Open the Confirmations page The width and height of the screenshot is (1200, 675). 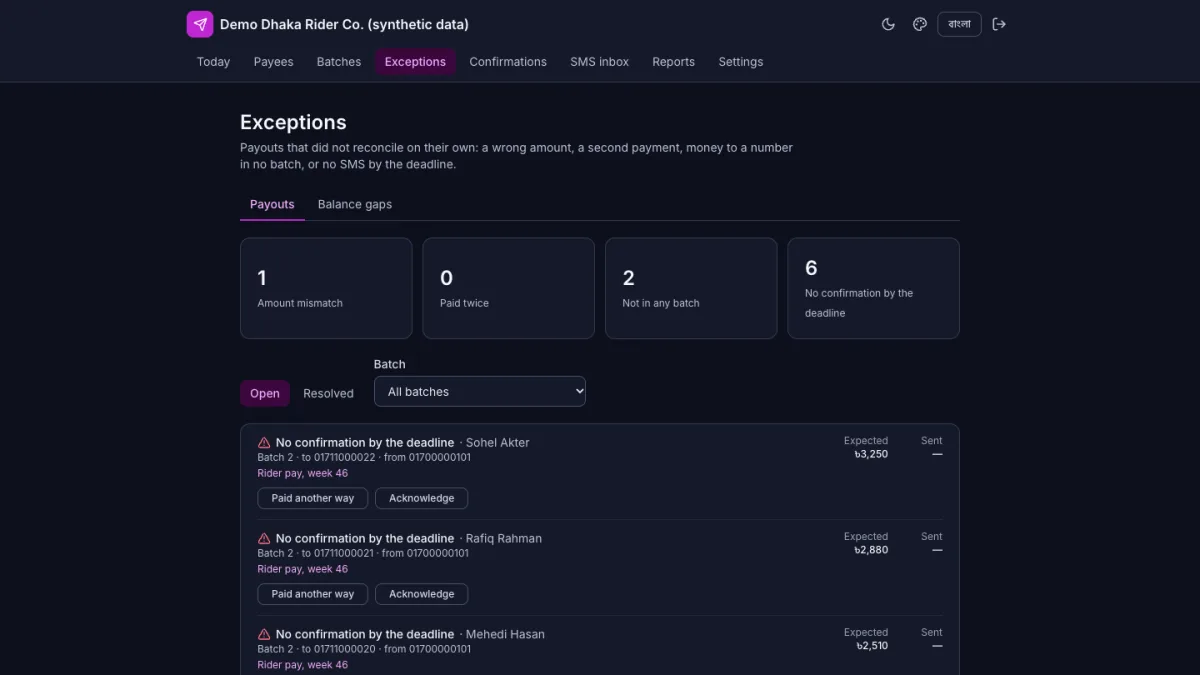[x=508, y=62]
